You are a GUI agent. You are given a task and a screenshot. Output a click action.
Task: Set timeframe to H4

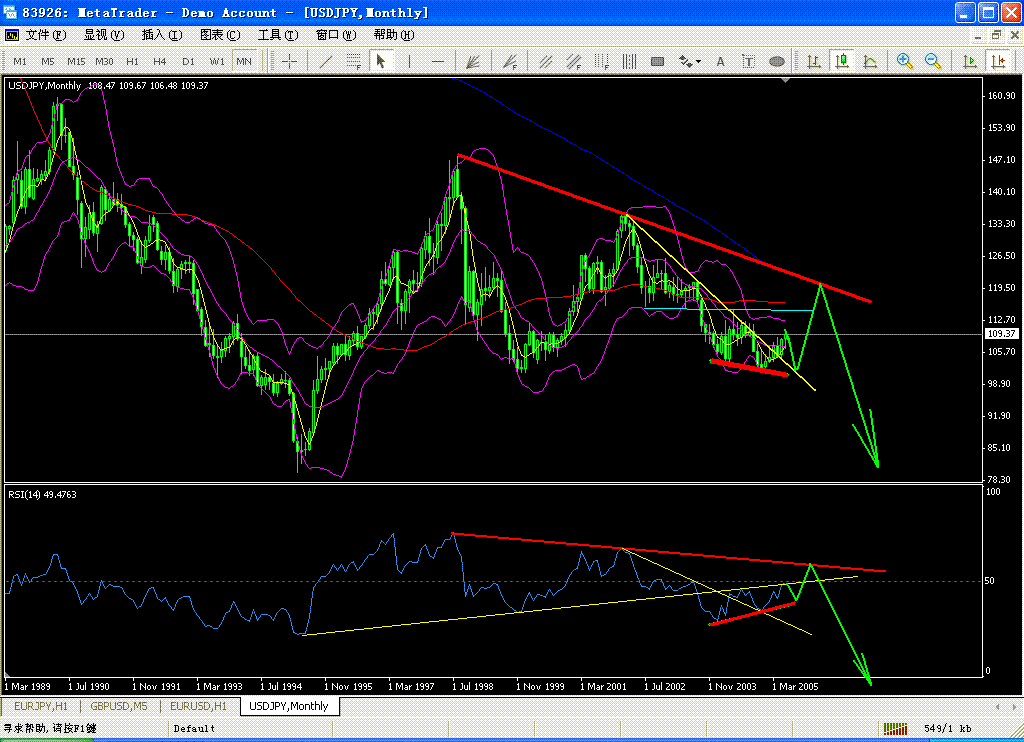(160, 61)
